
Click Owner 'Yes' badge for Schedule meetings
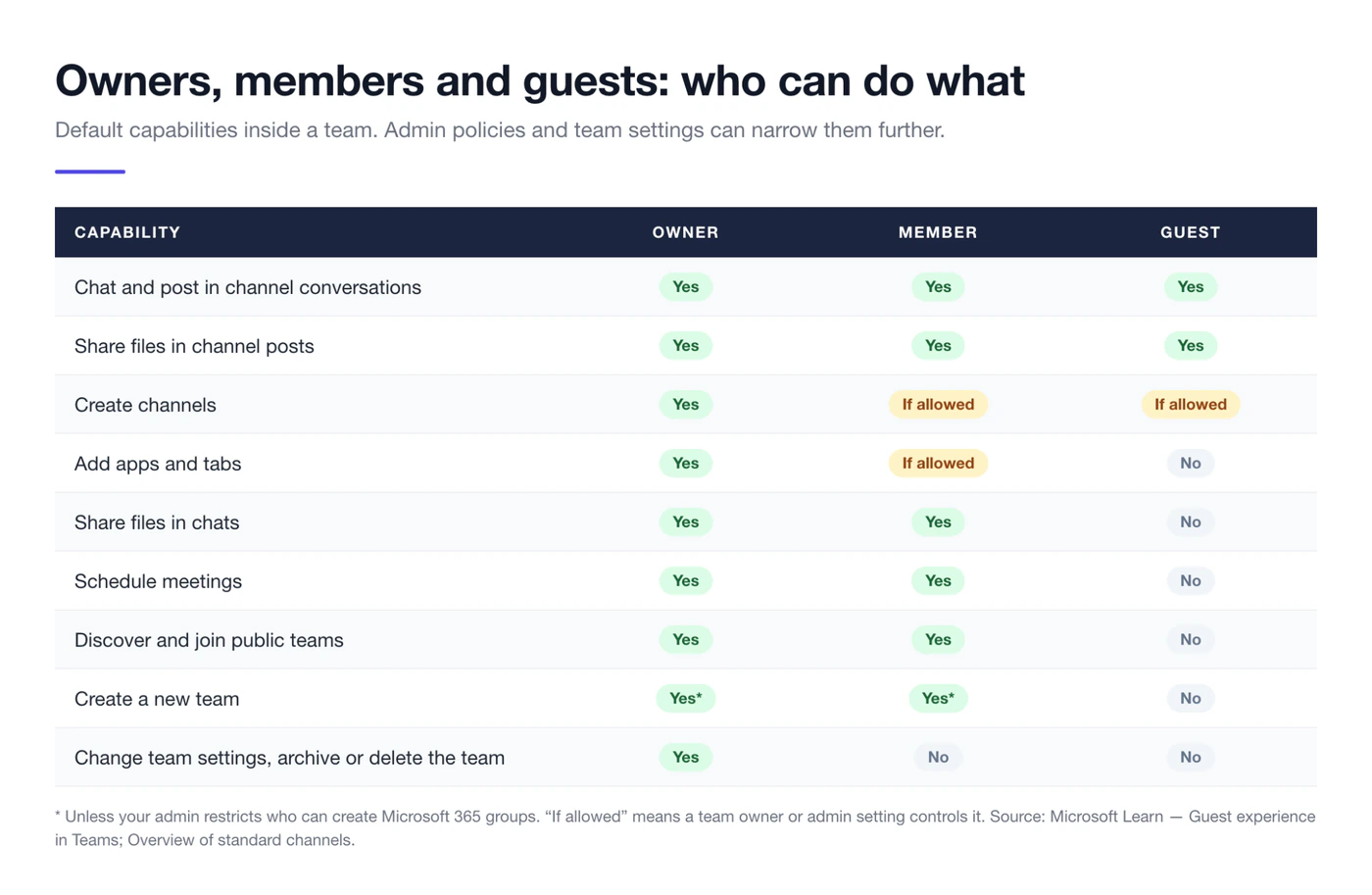pyautogui.click(x=686, y=580)
